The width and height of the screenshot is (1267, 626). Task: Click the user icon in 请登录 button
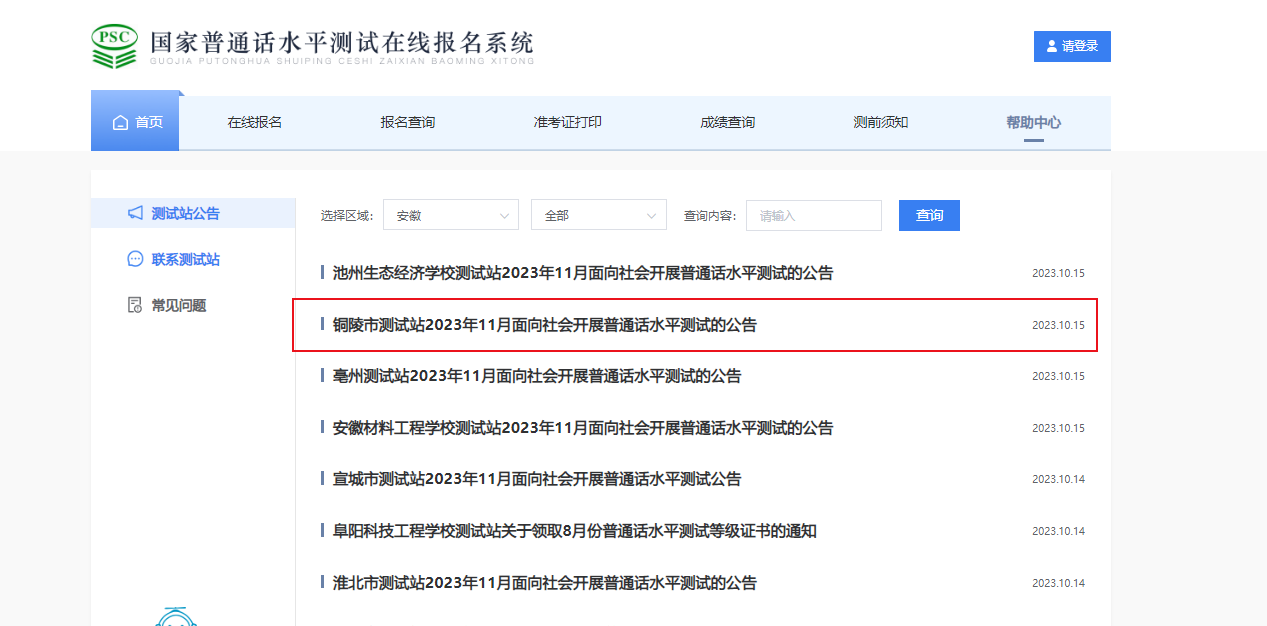click(x=1051, y=46)
